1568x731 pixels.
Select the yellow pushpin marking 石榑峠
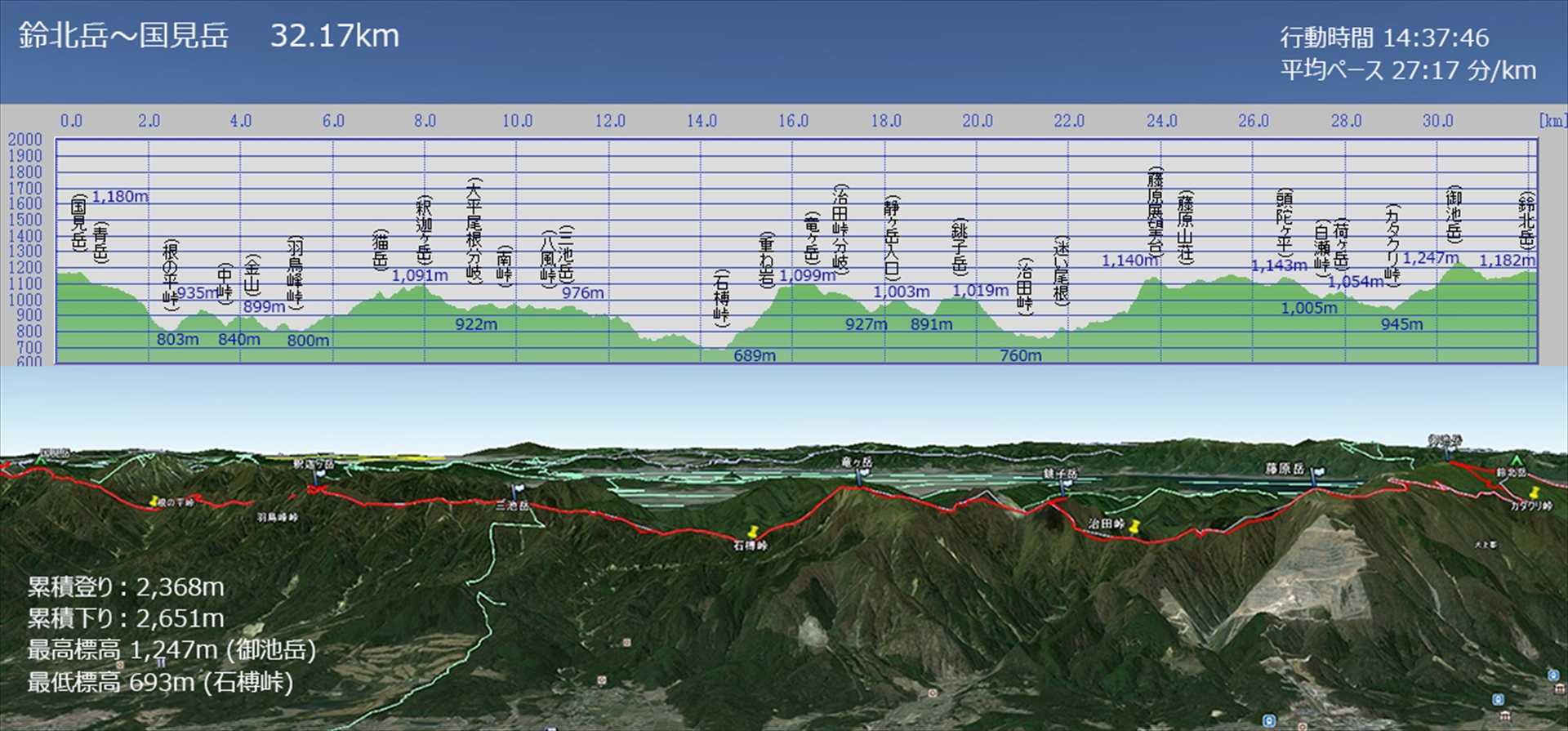click(x=753, y=533)
